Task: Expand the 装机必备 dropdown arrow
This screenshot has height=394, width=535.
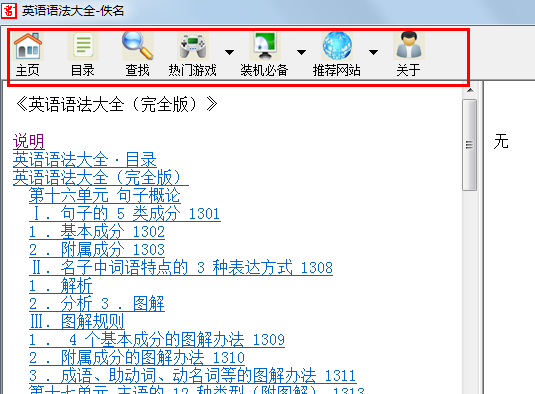Action: click(x=301, y=52)
